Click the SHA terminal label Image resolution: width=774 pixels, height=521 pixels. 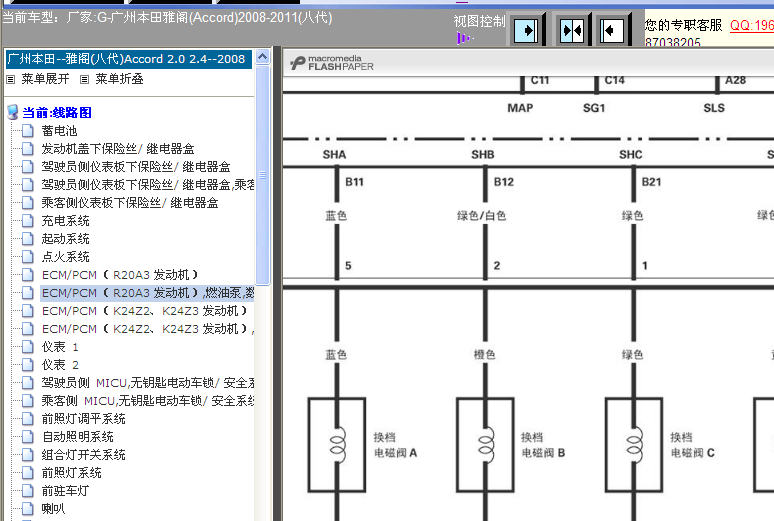tap(334, 155)
